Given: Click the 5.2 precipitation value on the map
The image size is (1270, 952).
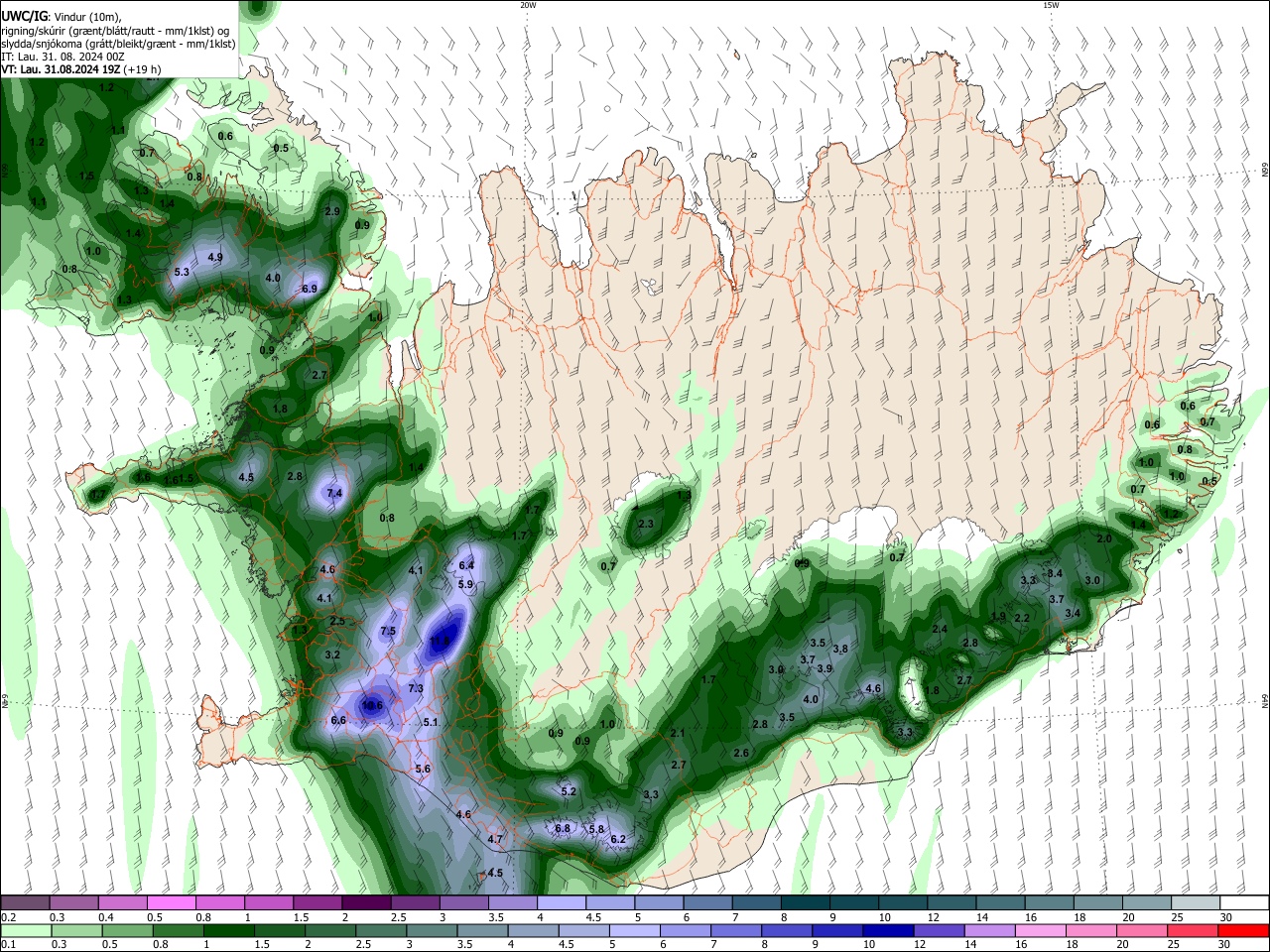Looking at the screenshot, I should point(569,792).
